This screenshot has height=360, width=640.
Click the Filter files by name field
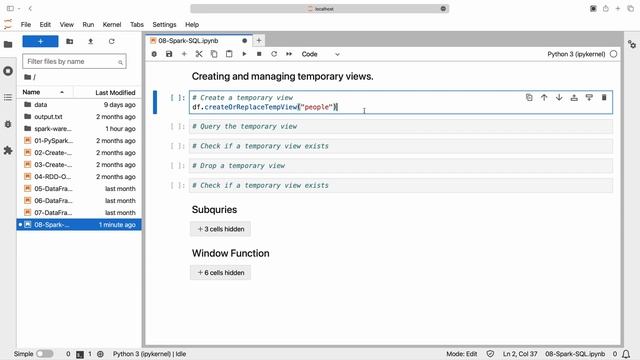pos(74,62)
